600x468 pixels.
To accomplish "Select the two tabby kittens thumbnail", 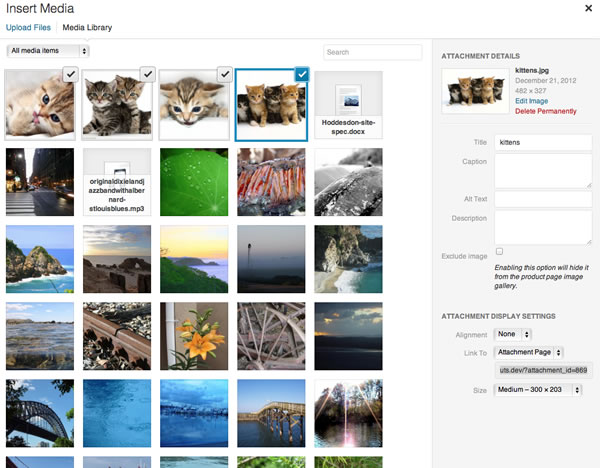I will pos(117,105).
